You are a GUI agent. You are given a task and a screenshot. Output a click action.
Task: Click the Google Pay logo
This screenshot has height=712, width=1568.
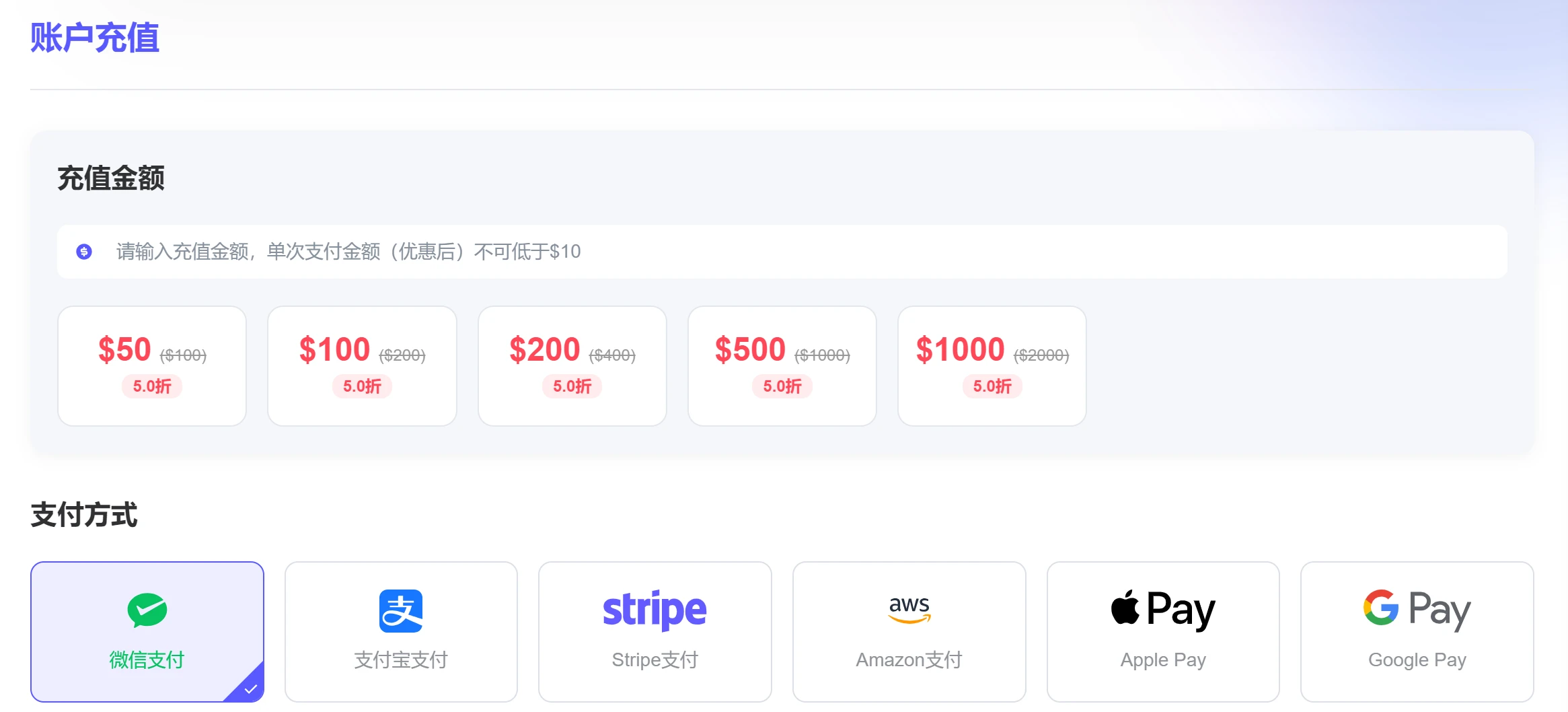tap(1417, 610)
